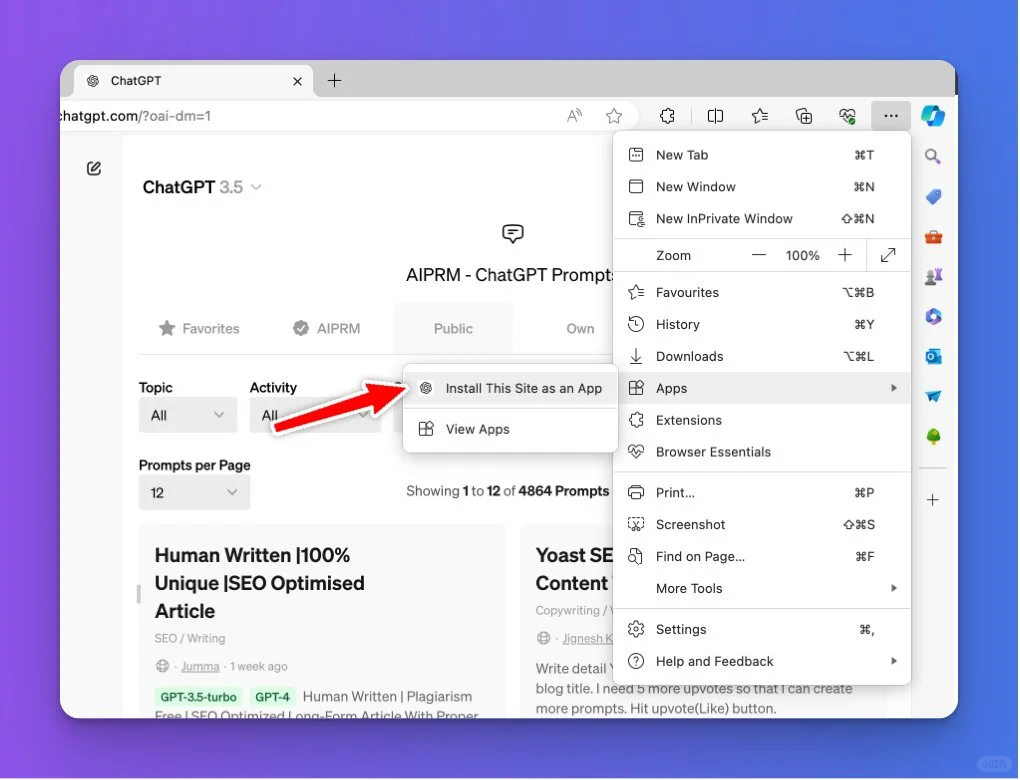Zoom in with the plus button
Screen dimensions: 1020x780
coord(844,256)
